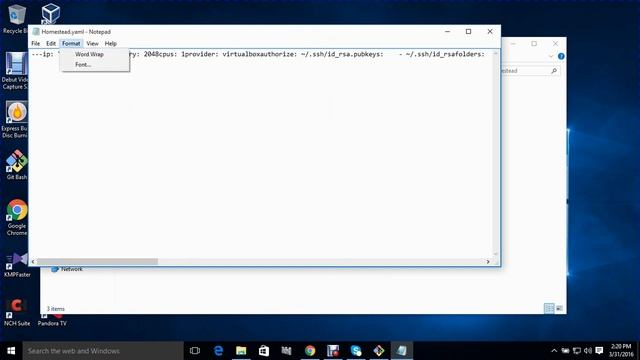Select the Pandora TV desktop icon

coord(52,320)
